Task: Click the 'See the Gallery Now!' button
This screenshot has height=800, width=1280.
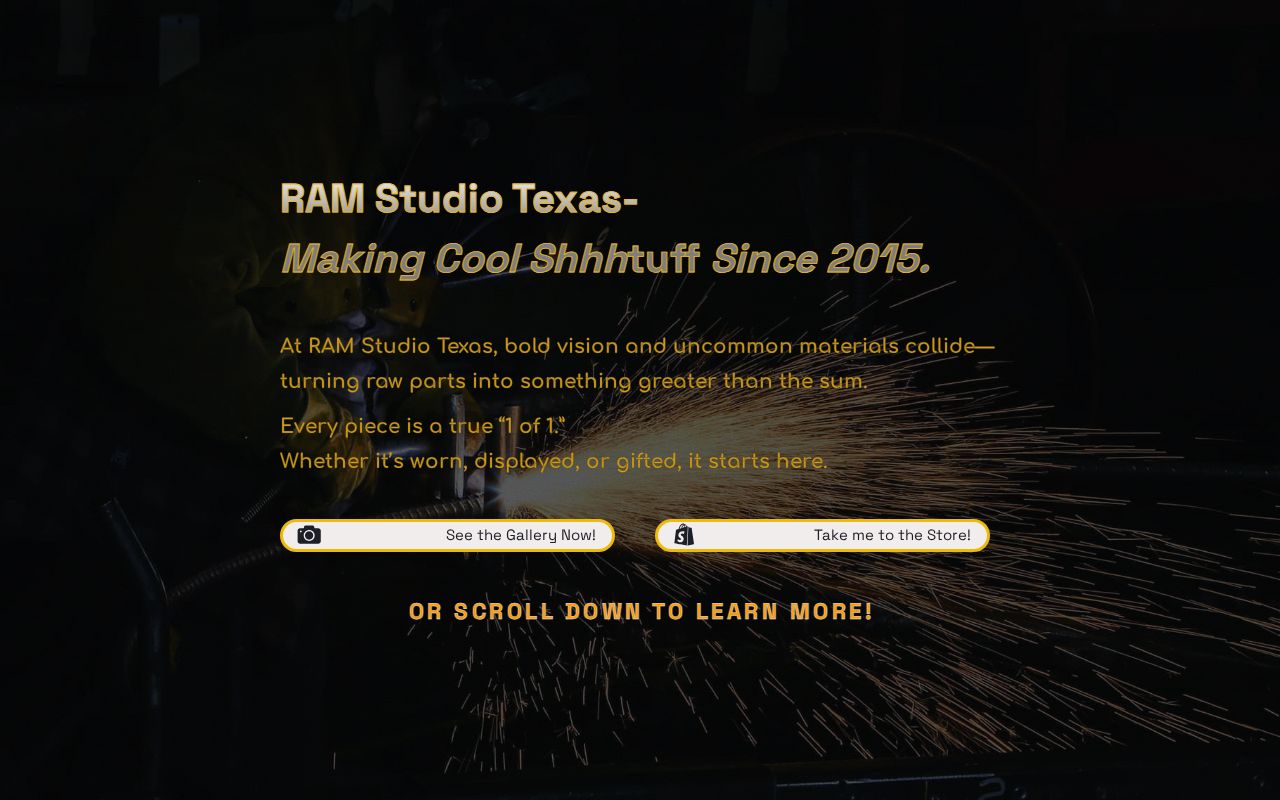Action: tap(447, 534)
